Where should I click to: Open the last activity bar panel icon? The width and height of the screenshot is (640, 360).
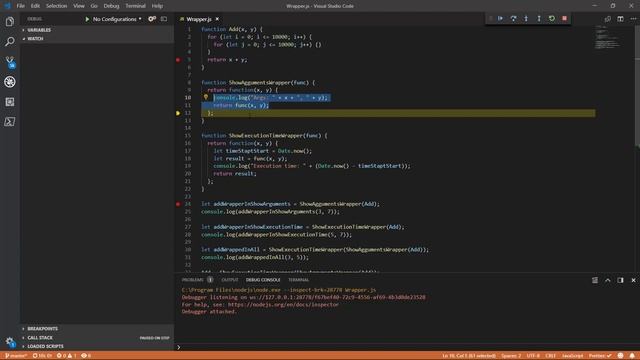10,122
